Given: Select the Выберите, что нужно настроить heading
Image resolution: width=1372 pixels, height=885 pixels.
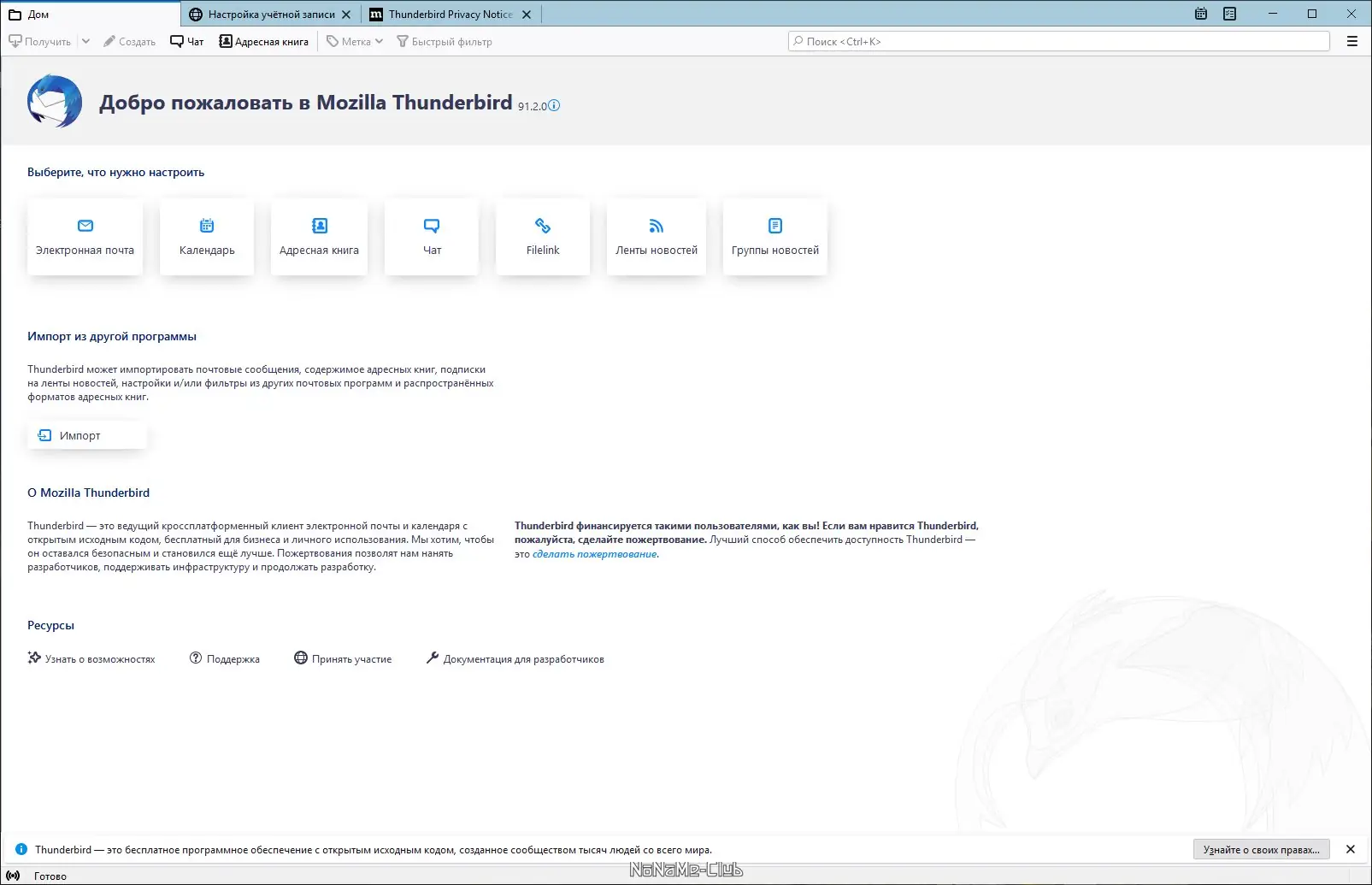Looking at the screenshot, I should pos(115,172).
